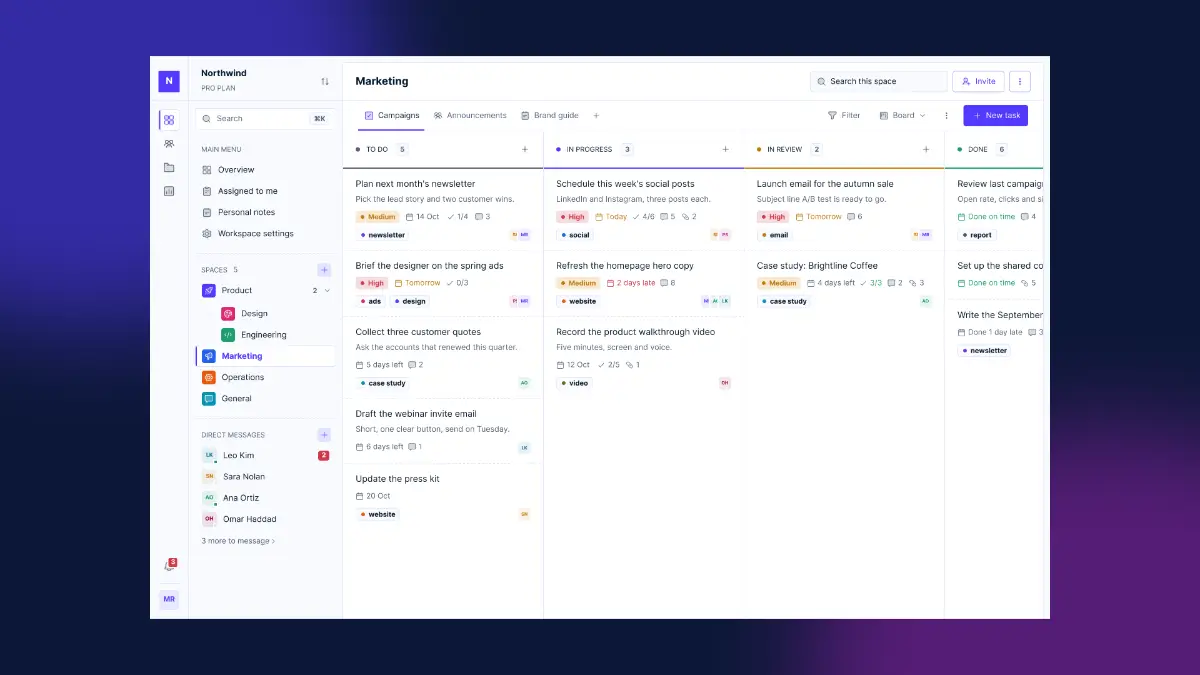The height and width of the screenshot is (675, 1200).
Task: Switch to the Brand guide tab
Action: pos(550,116)
